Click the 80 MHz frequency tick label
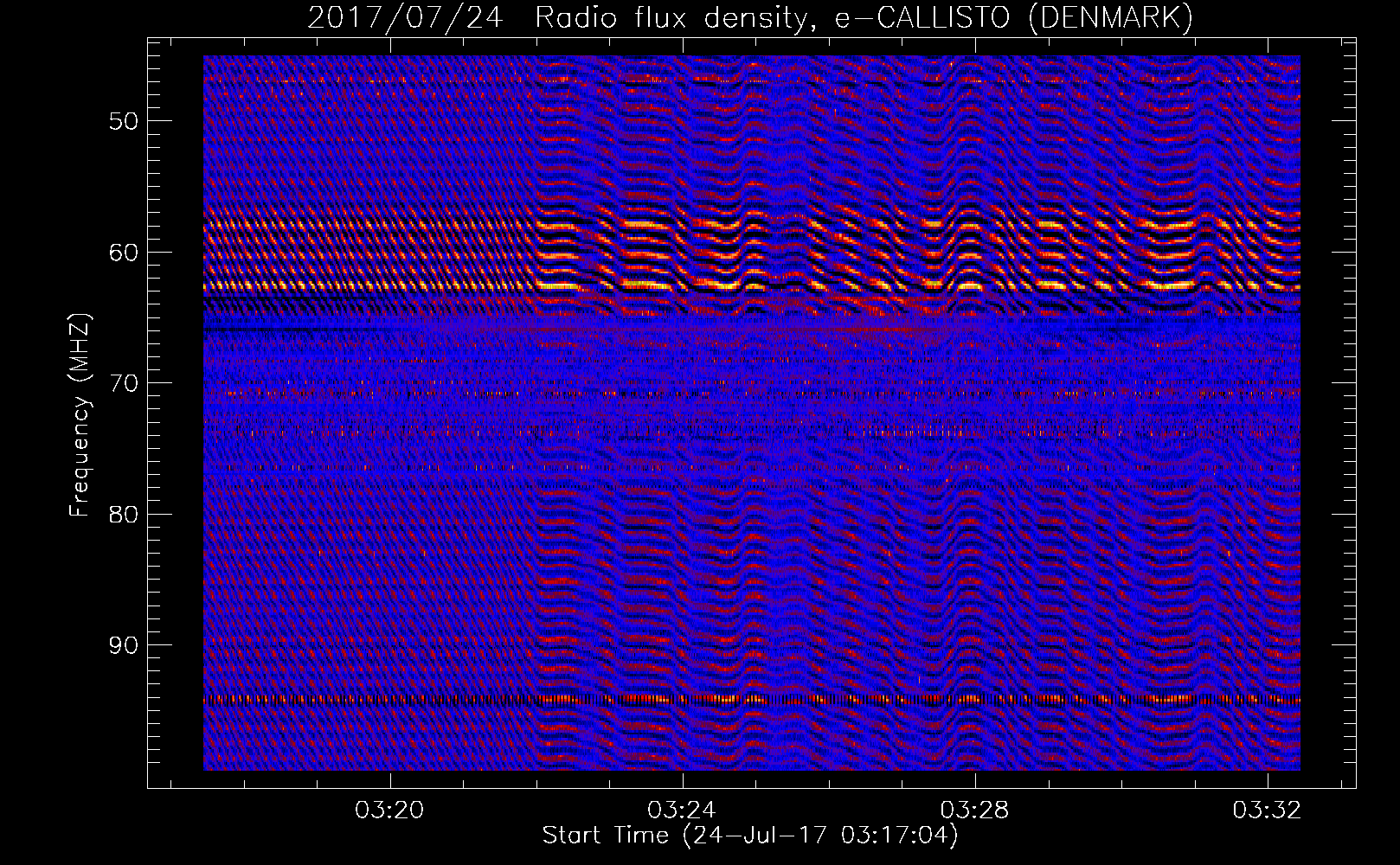Image resolution: width=1400 pixels, height=865 pixels. 124,515
